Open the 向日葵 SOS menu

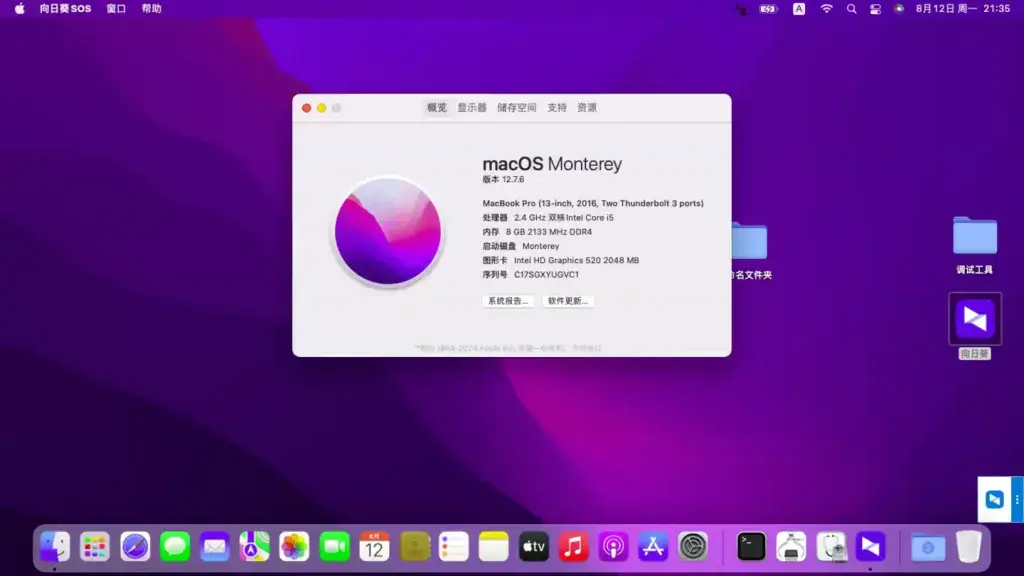(65, 8)
